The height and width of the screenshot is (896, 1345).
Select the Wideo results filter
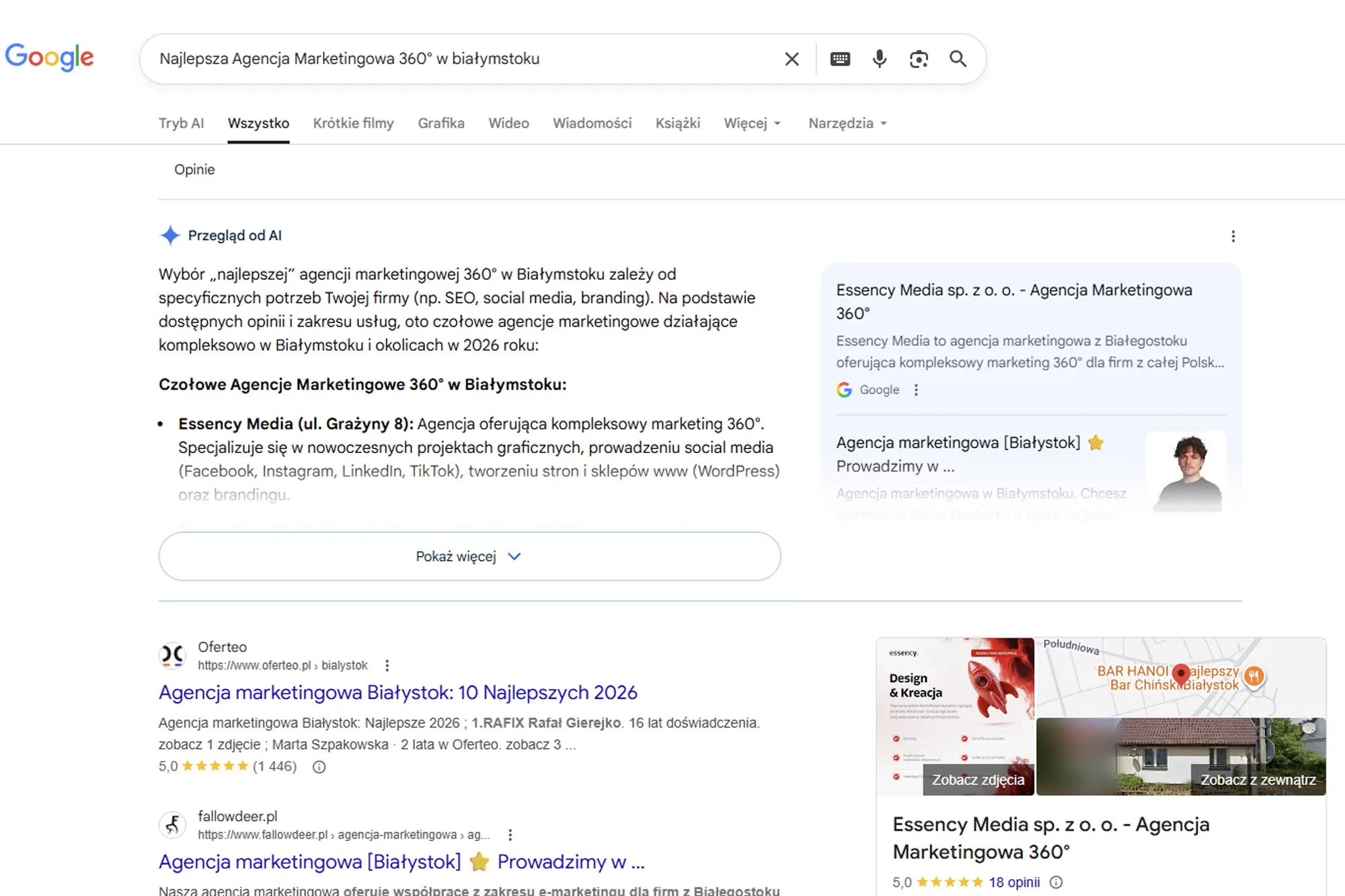click(508, 123)
